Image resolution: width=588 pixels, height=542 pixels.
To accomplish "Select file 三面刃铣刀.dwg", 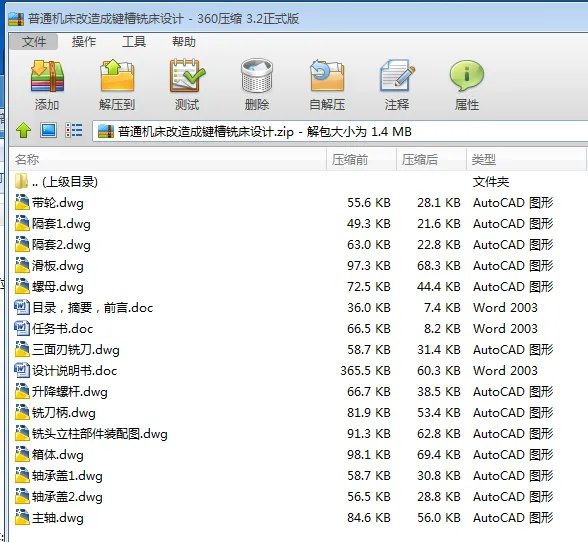I will (298, 350).
